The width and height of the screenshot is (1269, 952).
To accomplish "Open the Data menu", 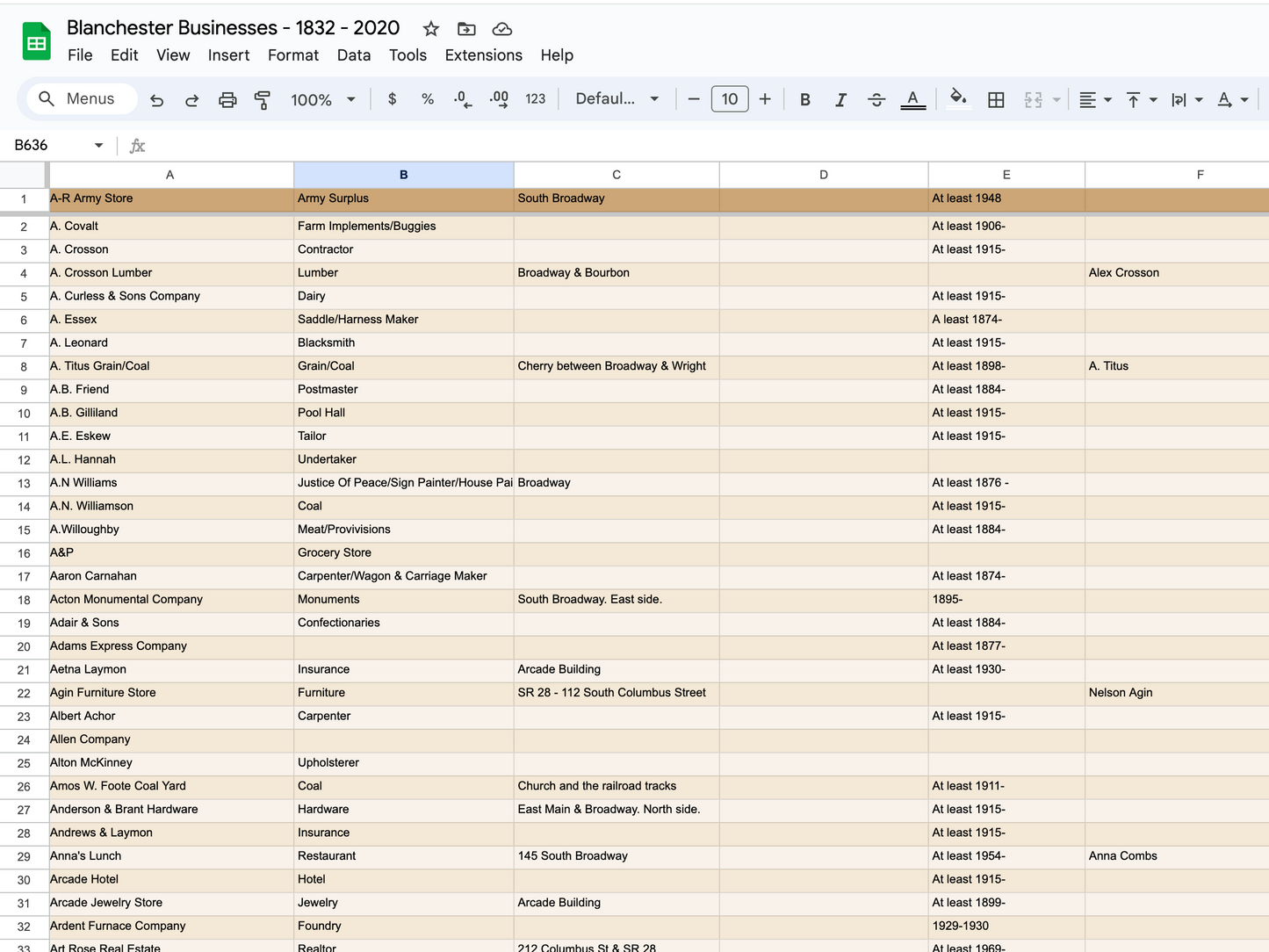I will point(354,55).
